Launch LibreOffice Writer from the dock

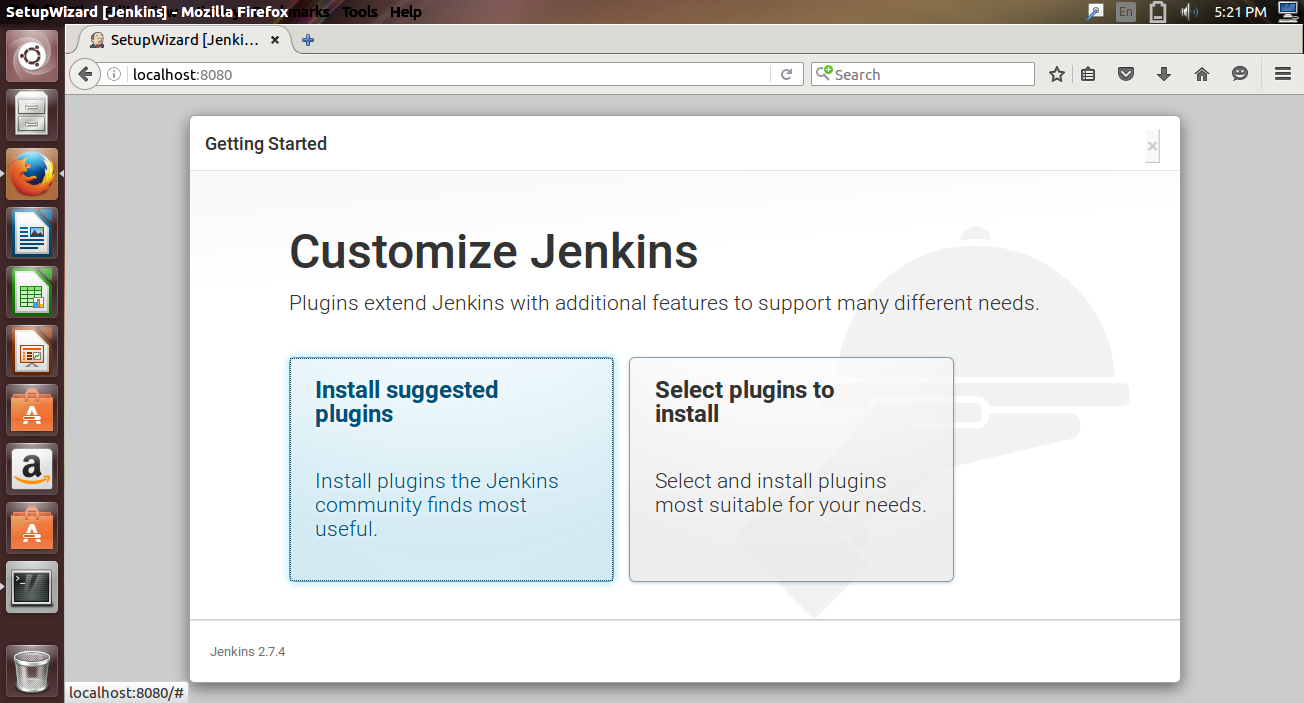click(32, 233)
